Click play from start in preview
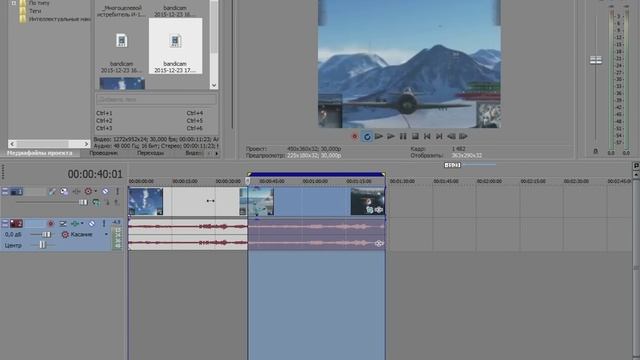Screen dimensions: 640x360 click(x=379, y=136)
